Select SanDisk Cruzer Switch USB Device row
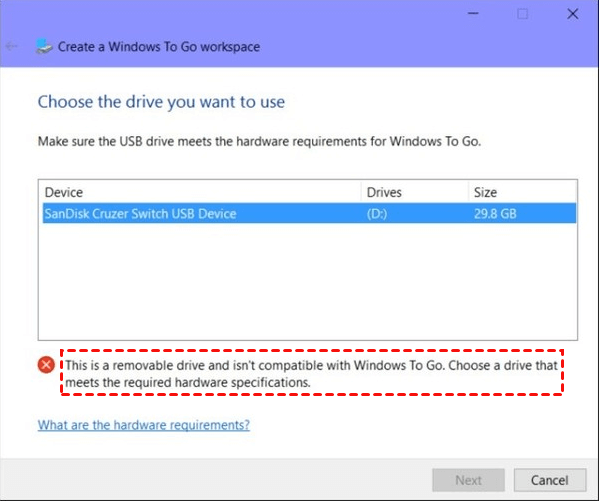The width and height of the screenshot is (599, 501). point(309,213)
